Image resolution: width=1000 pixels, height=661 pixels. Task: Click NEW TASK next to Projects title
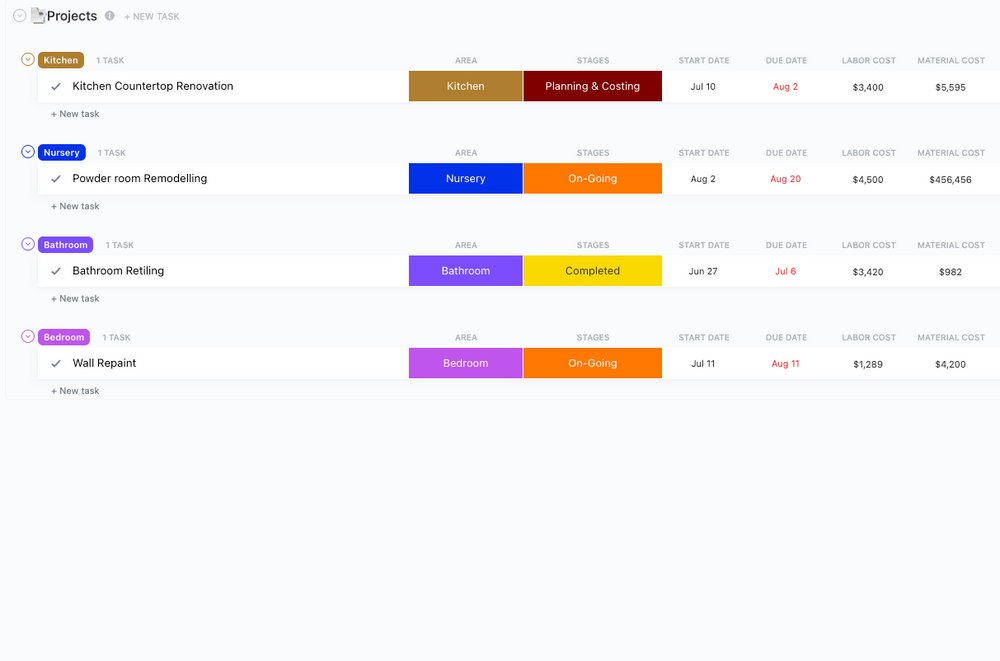tap(151, 16)
